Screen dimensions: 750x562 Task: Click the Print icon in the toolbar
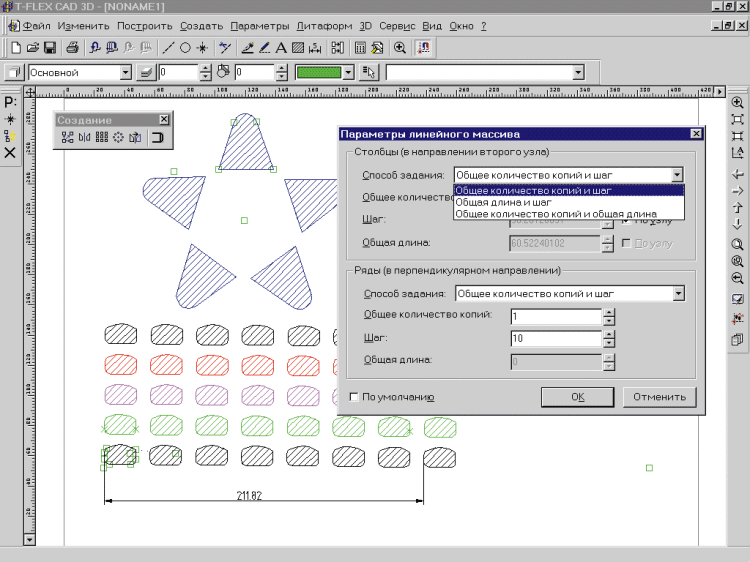[x=72, y=47]
